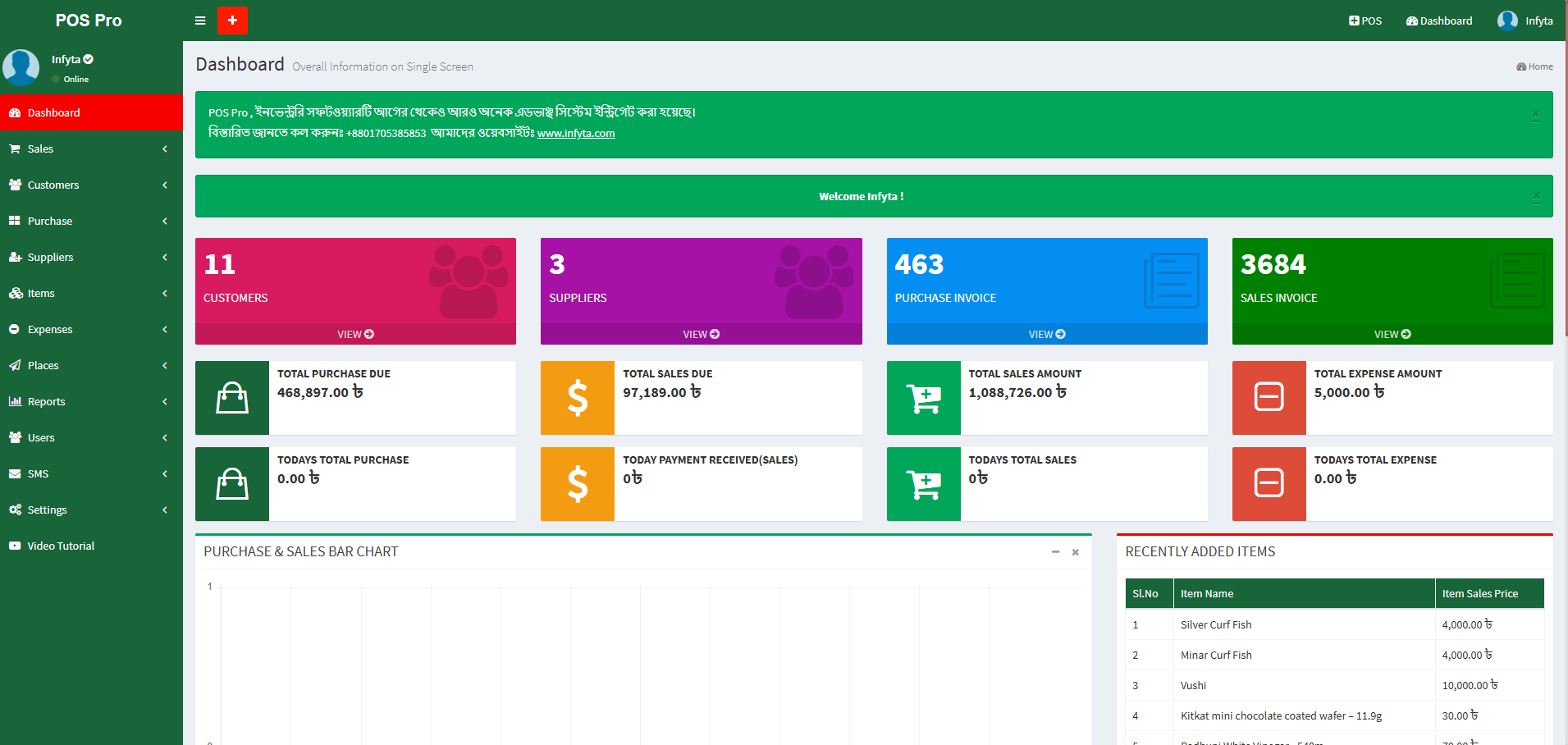This screenshot has width=1568, height=745.
Task: Toggle the sidebar with the hamburger icon
Action: click(x=200, y=21)
